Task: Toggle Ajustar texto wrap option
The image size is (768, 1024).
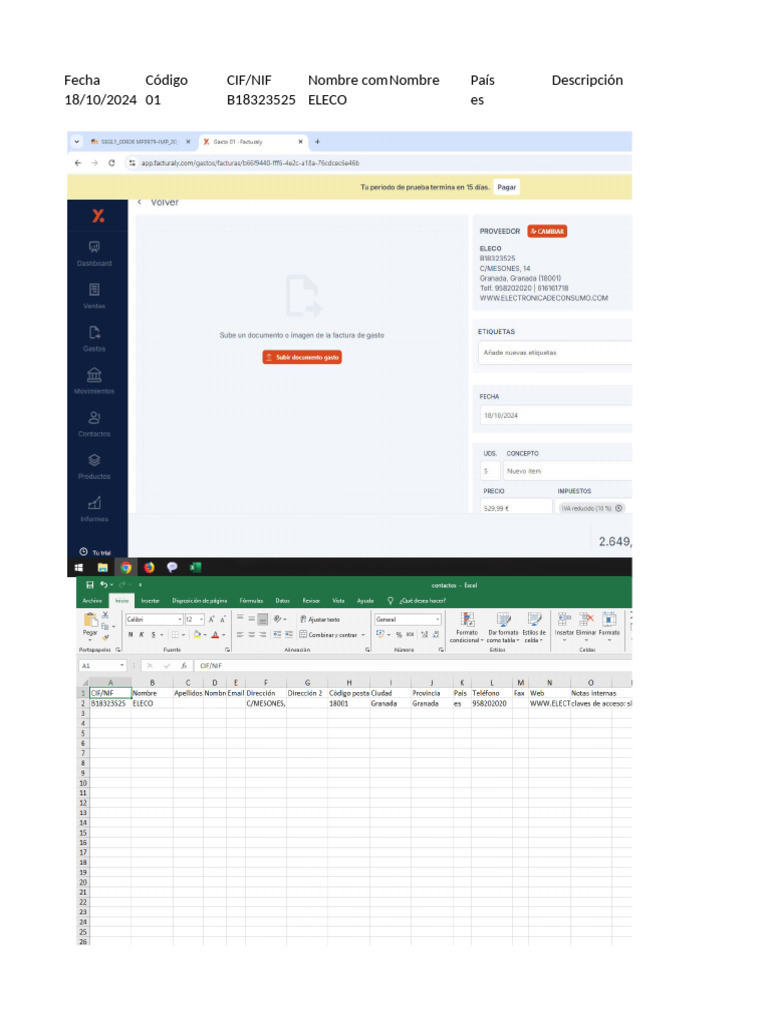Action: pyautogui.click(x=320, y=619)
